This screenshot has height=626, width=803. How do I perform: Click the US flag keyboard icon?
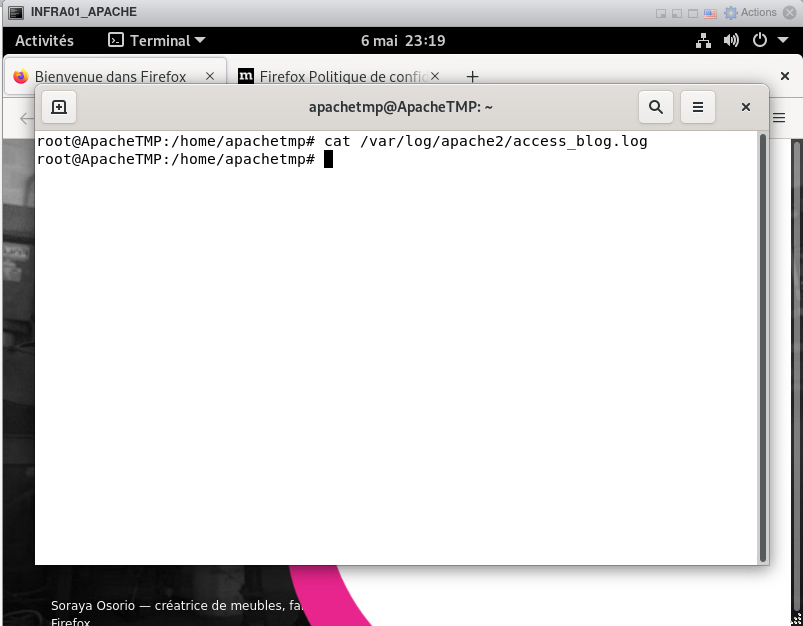[x=710, y=13]
